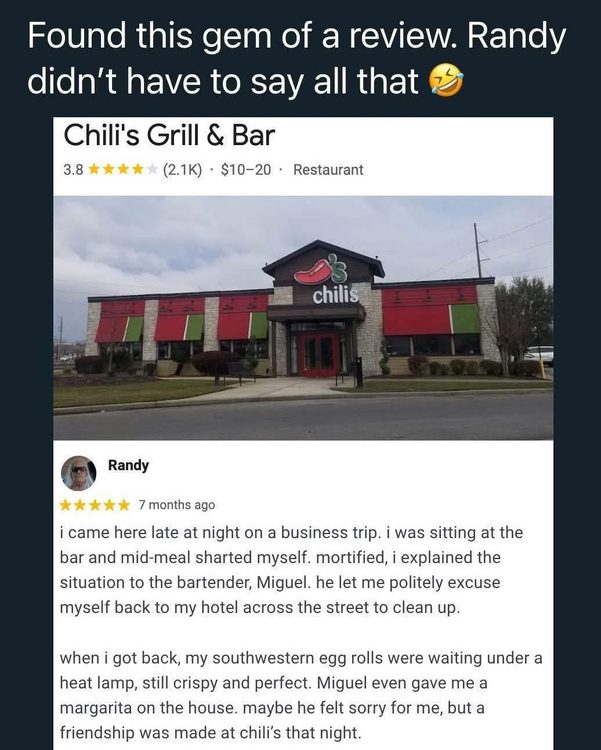Open the Chili's Grill & Bar title
Image resolution: width=601 pixels, height=750 pixels.
[x=169, y=135]
